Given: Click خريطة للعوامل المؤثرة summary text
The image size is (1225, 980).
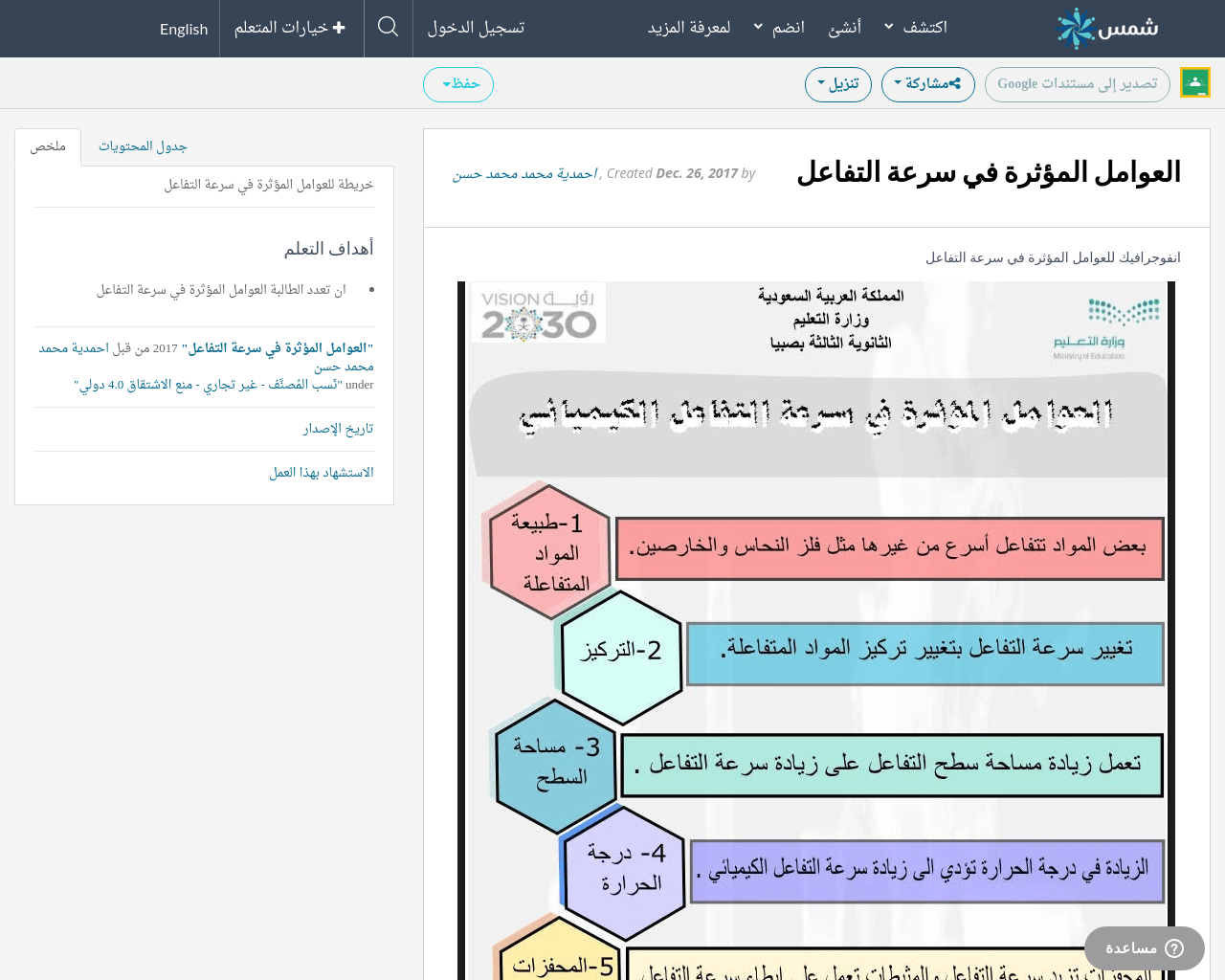Looking at the screenshot, I should coord(269,185).
